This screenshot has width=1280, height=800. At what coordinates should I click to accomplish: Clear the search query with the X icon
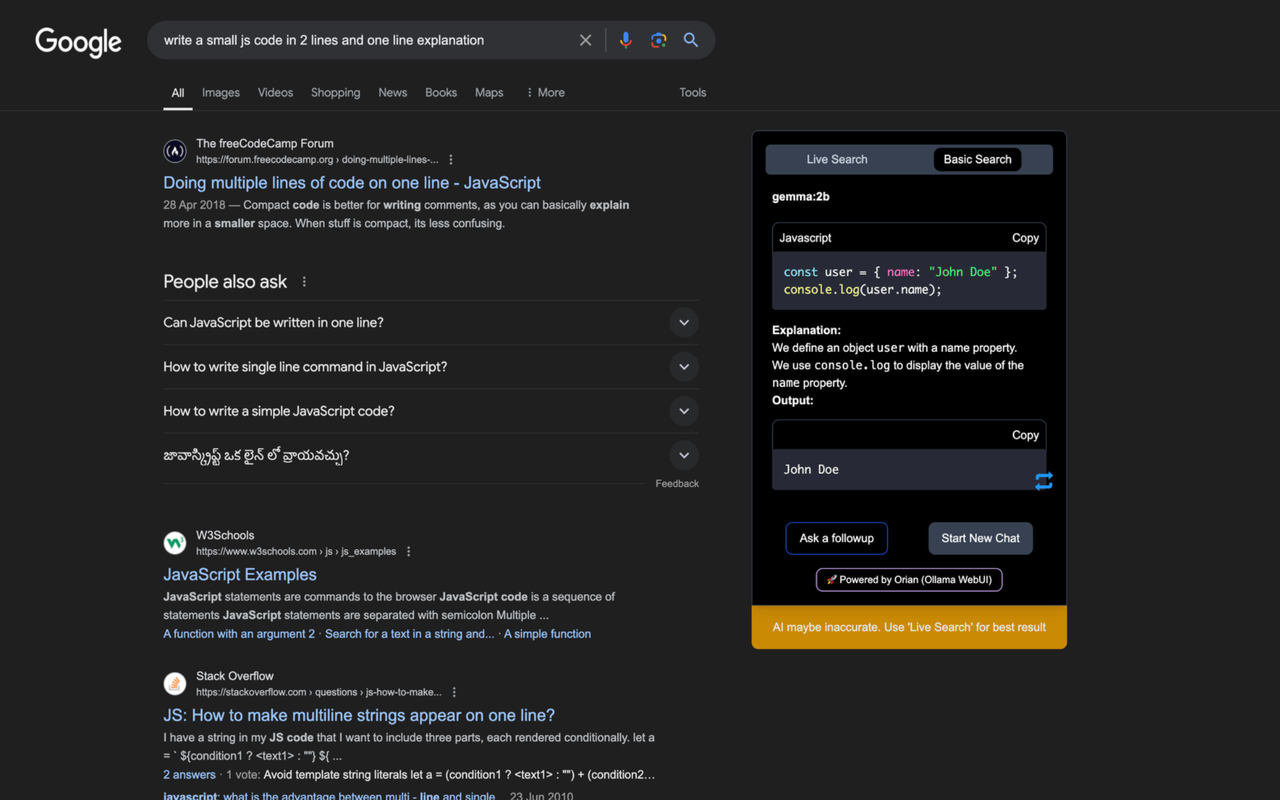pyautogui.click(x=585, y=40)
